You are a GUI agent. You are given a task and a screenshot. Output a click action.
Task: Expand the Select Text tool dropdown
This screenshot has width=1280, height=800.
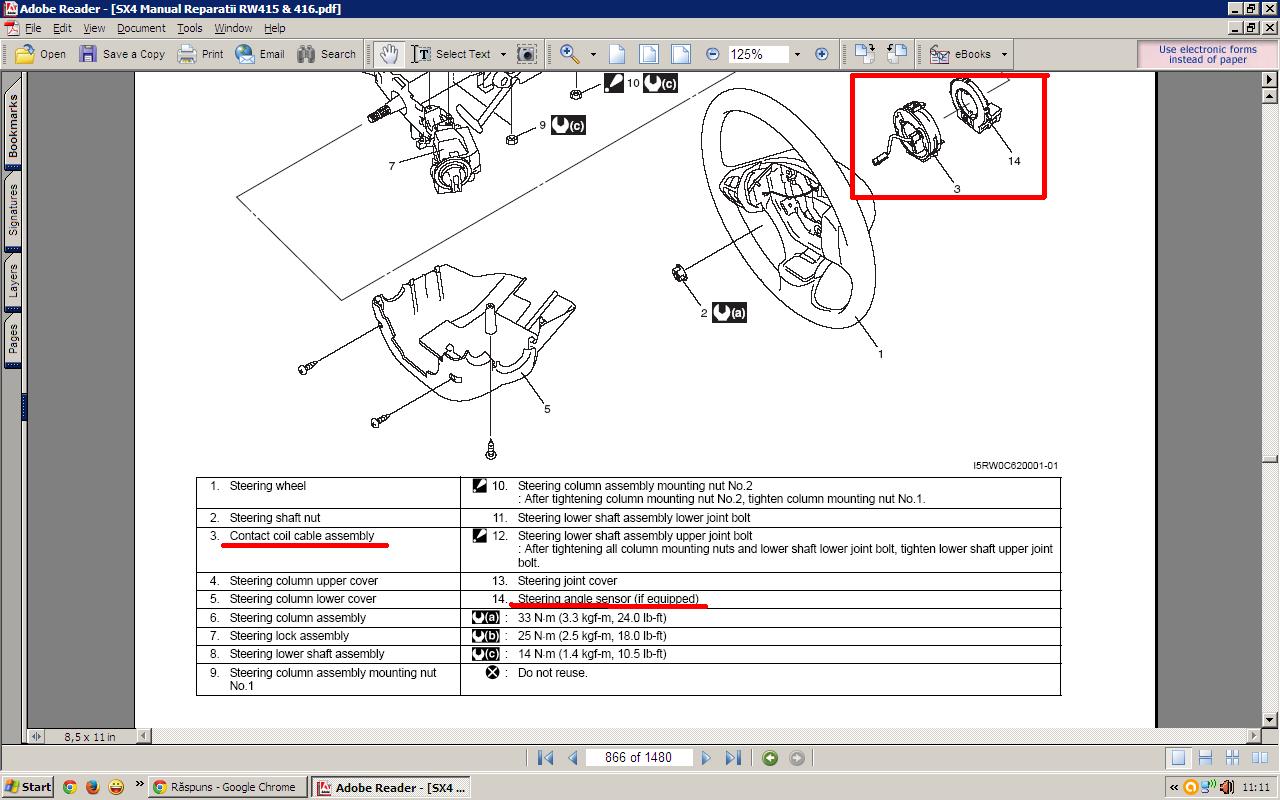pos(503,54)
